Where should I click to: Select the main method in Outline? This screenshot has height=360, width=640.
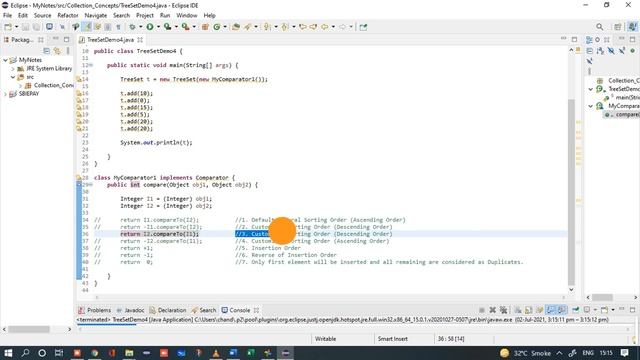coord(623,98)
